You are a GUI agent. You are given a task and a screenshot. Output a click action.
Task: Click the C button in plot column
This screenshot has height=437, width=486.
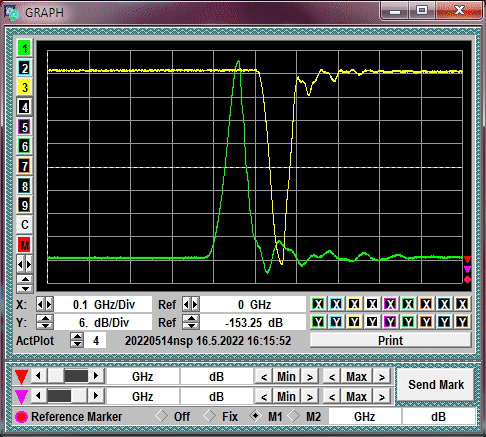click(x=24, y=225)
